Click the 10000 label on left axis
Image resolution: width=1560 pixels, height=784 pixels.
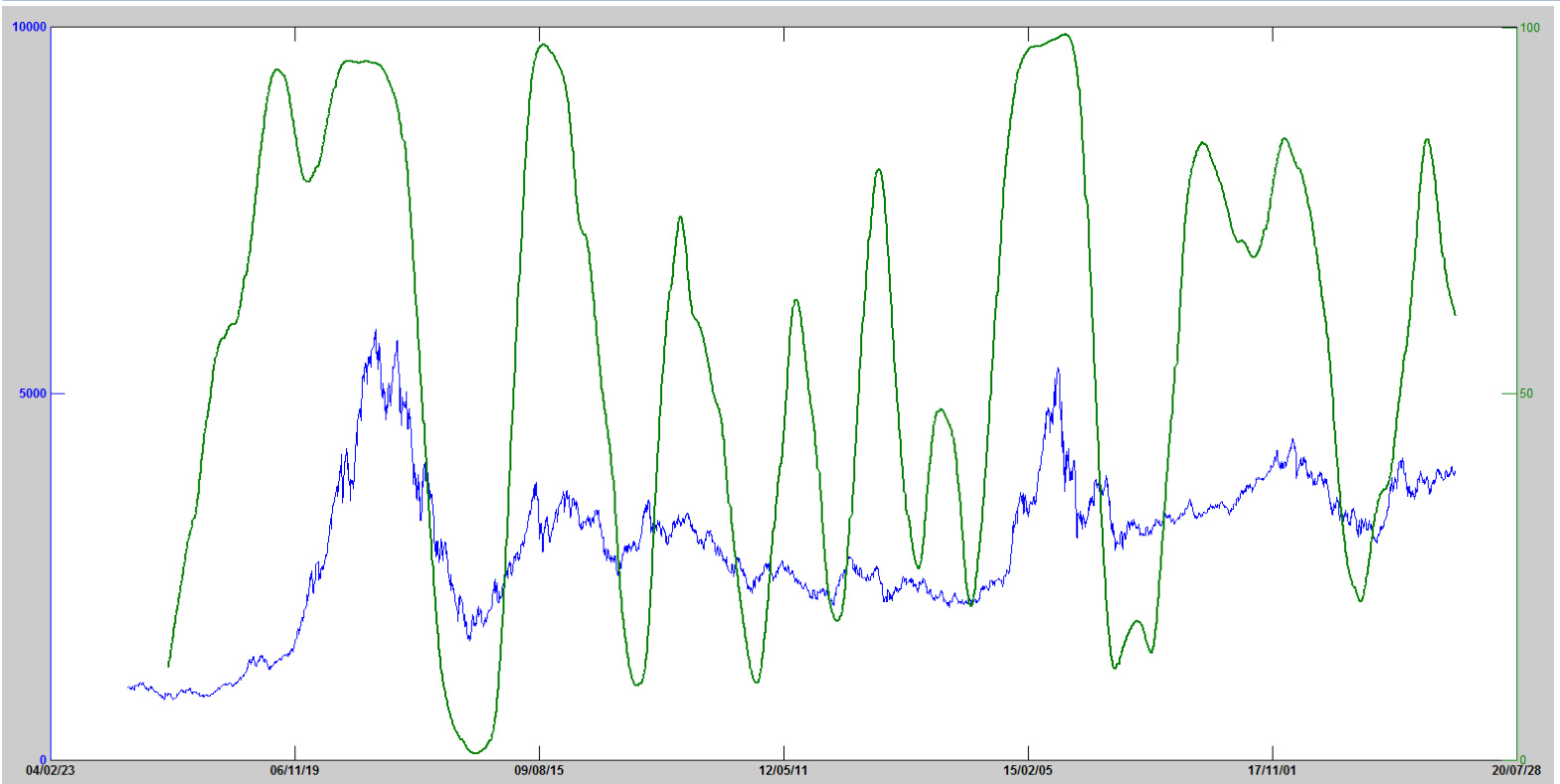coord(29,27)
